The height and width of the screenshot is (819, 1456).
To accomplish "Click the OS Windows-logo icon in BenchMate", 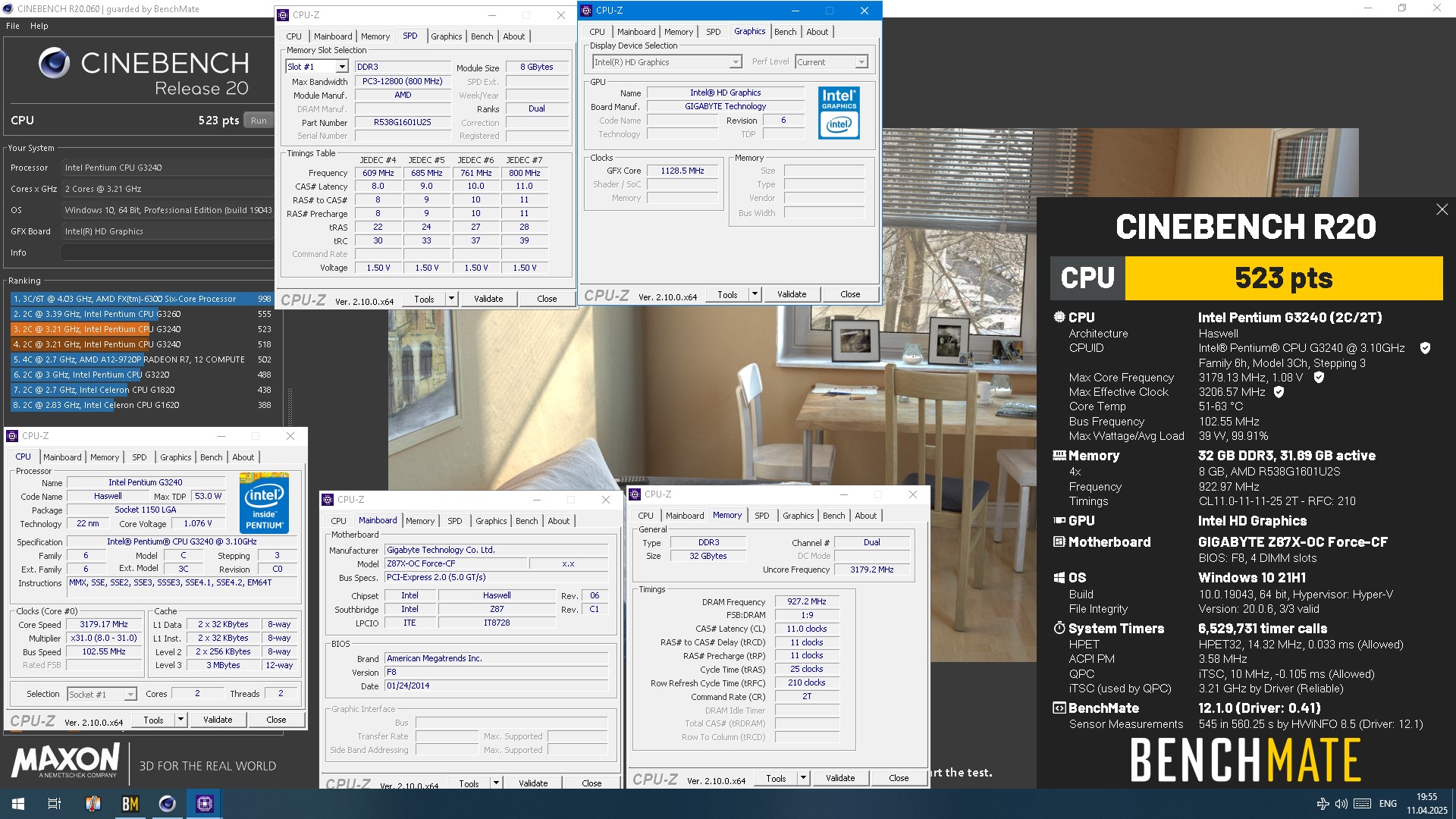I will (x=1059, y=578).
